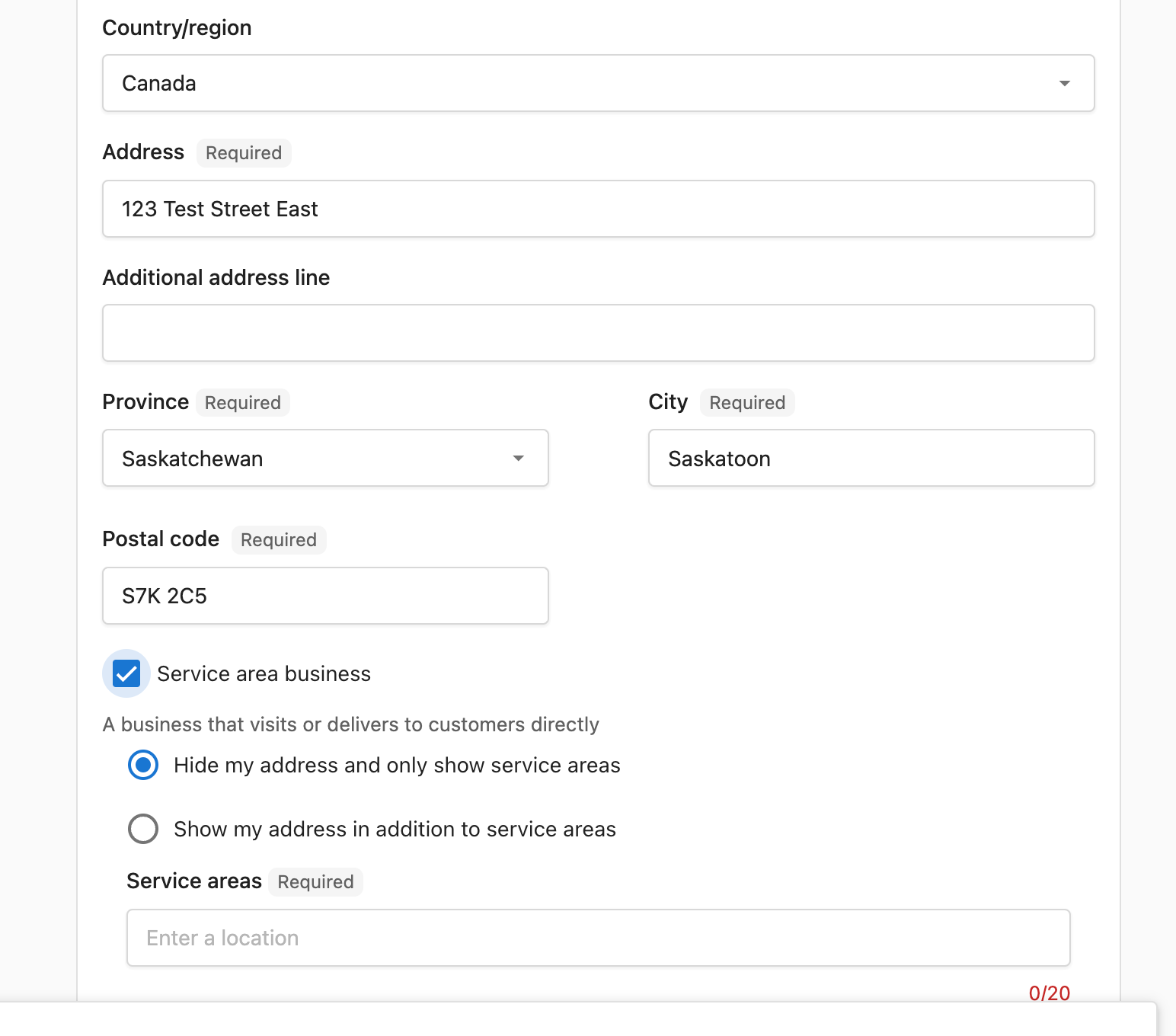Click the Address field containing '123 Test Street East'
This screenshot has height=1036, width=1176.
pyautogui.click(x=598, y=209)
